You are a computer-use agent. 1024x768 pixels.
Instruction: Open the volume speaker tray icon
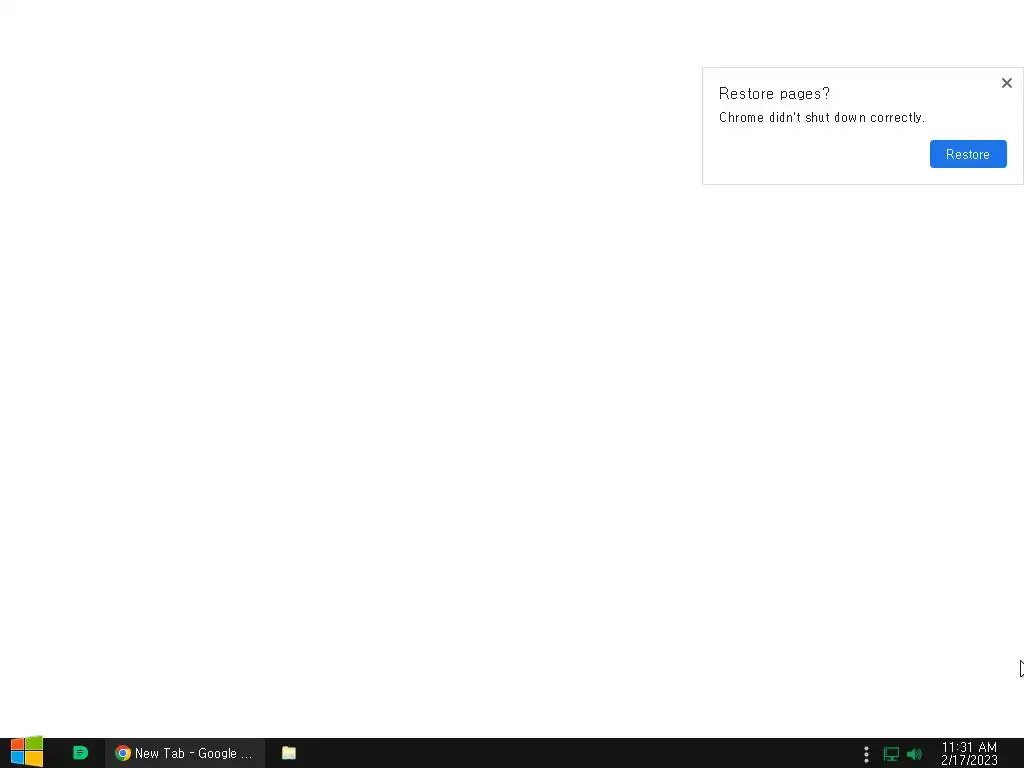(914, 754)
